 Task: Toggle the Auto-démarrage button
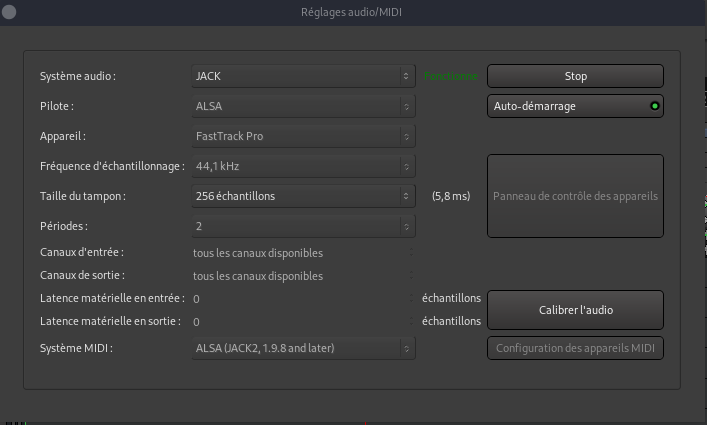coord(565,106)
